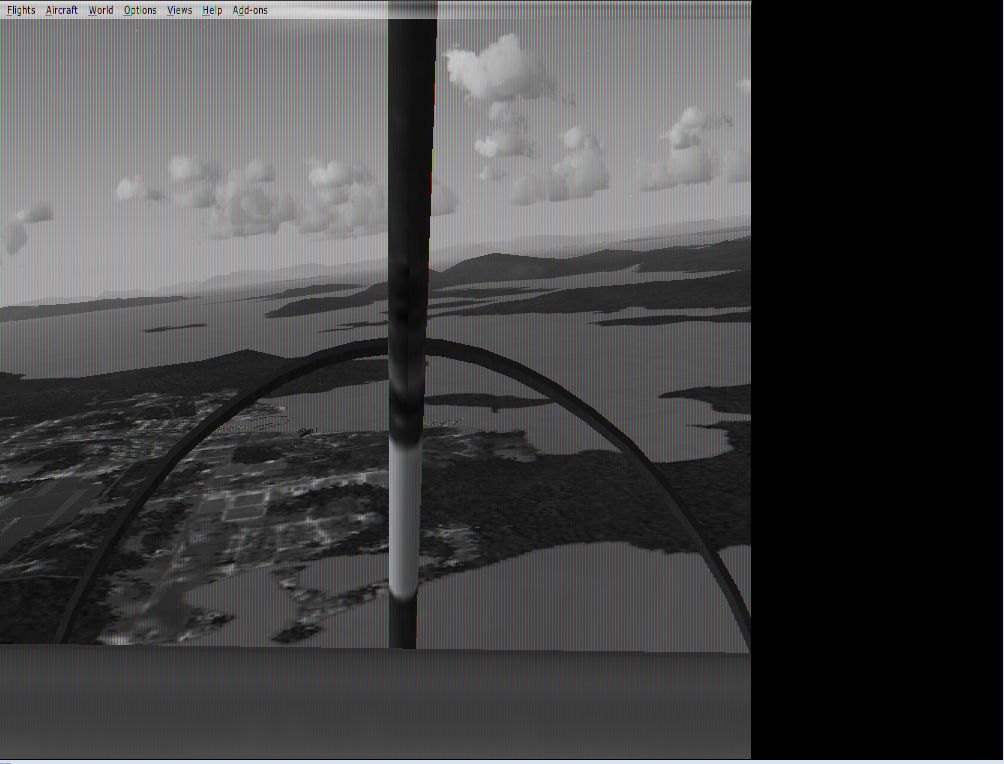Open the Views menu
This screenshot has height=764, width=1004.
point(179,10)
